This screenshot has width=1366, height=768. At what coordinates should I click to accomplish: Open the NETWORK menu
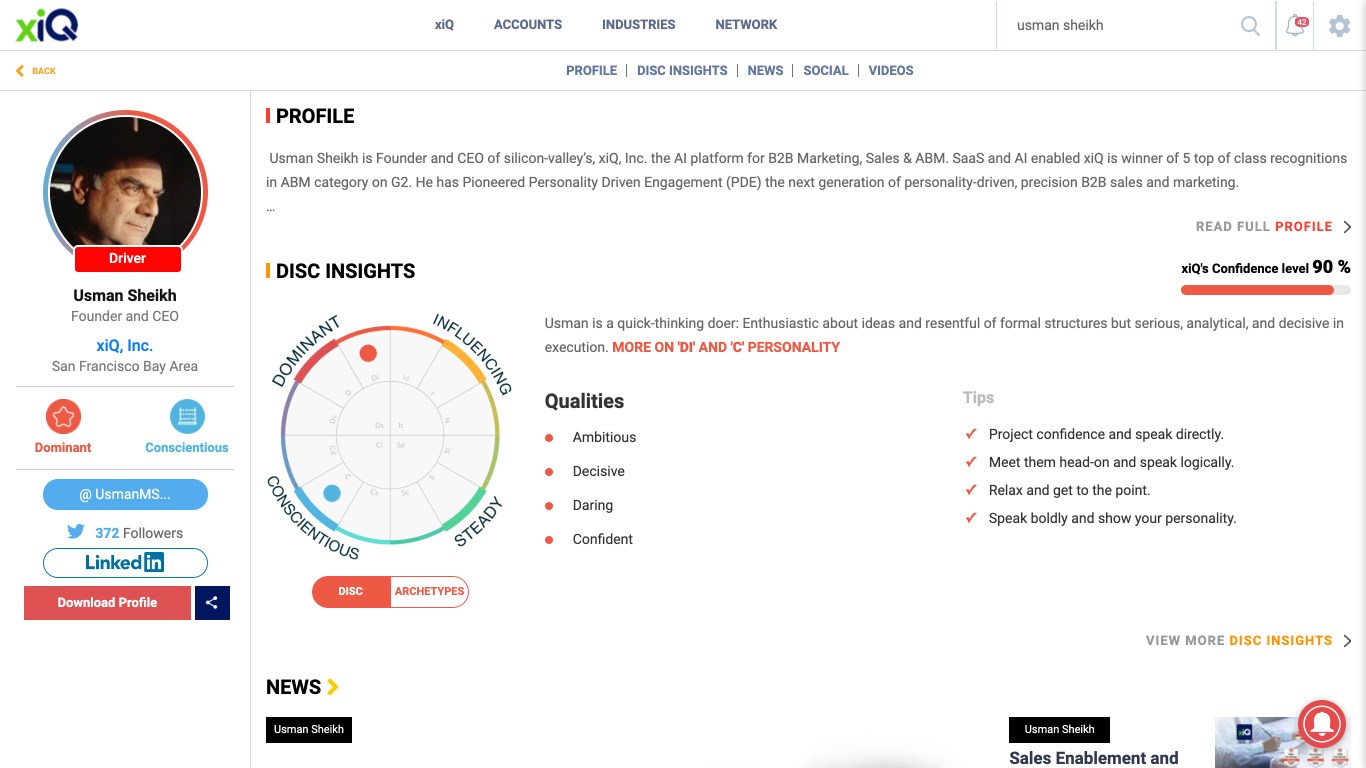[x=746, y=25]
